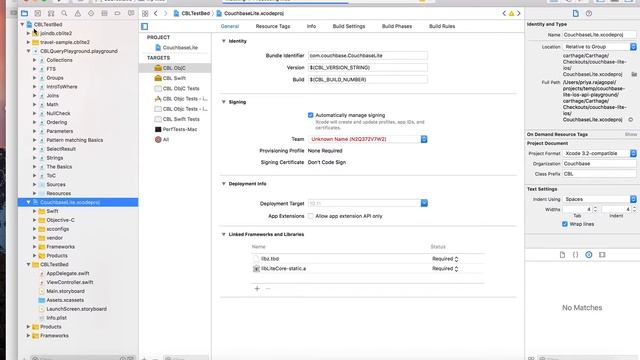
Task: Adjust the Indent width stepper
Action: click(x=634, y=209)
